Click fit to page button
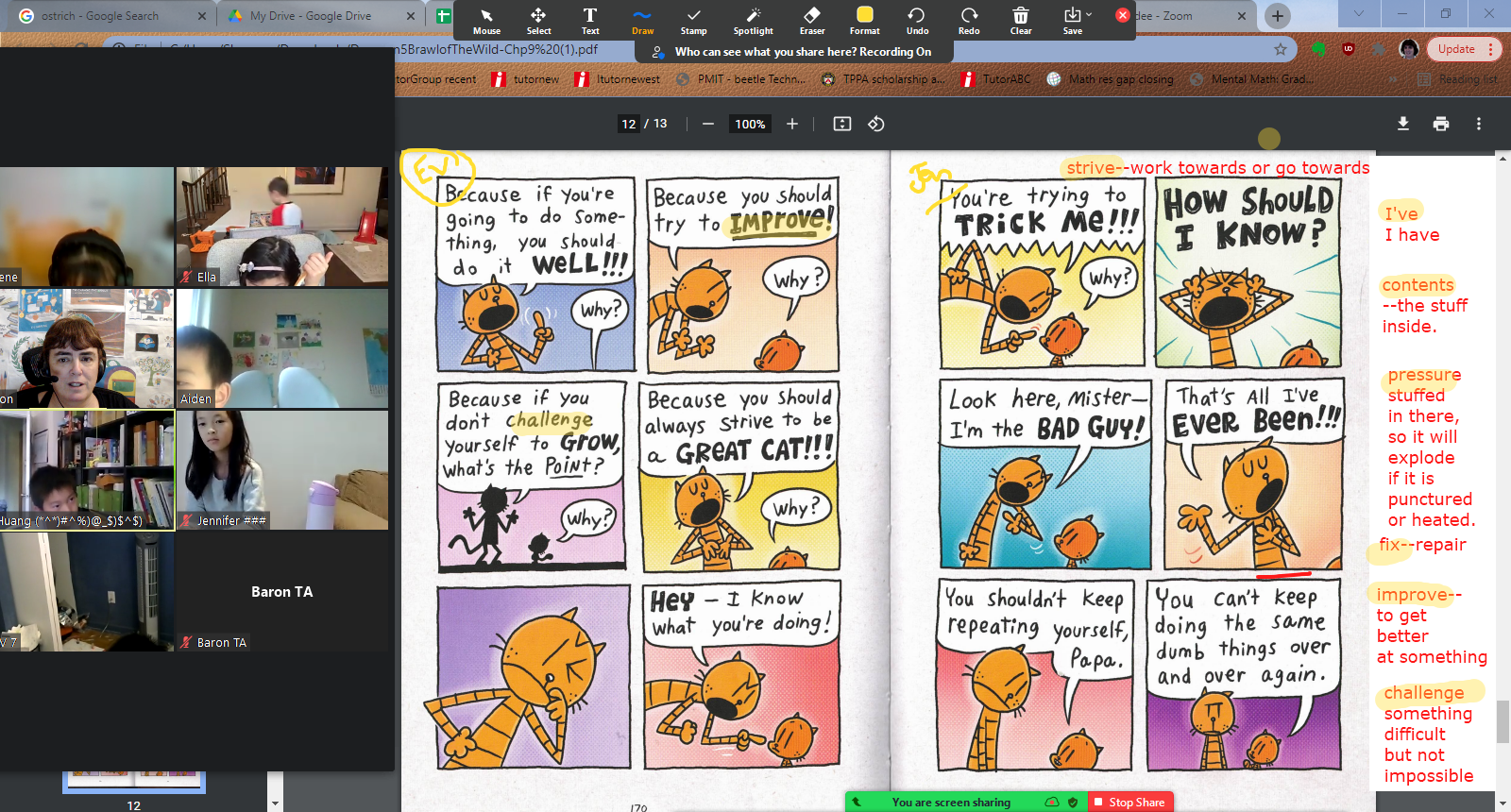This screenshot has height=812, width=1511. pyautogui.click(x=842, y=124)
